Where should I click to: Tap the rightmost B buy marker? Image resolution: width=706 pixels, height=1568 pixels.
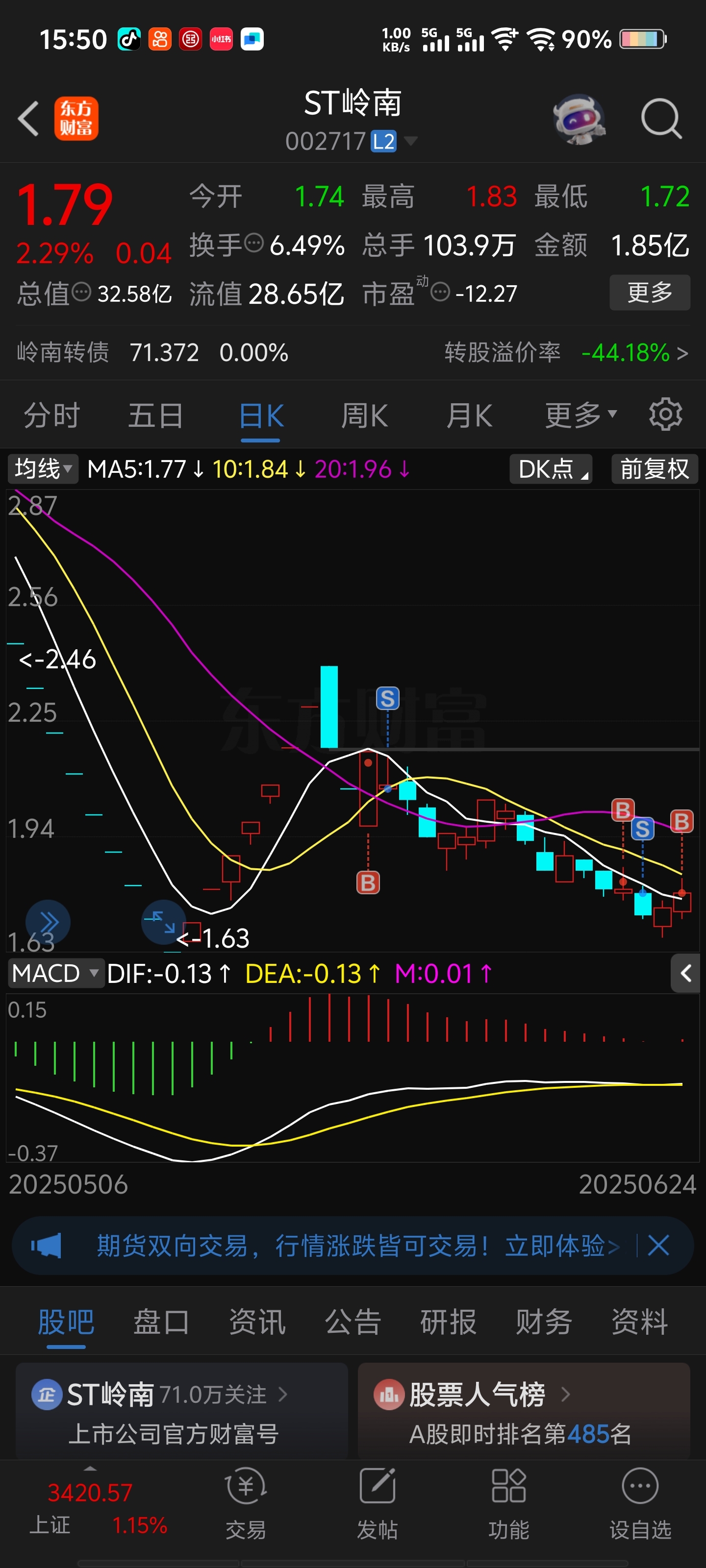click(681, 821)
